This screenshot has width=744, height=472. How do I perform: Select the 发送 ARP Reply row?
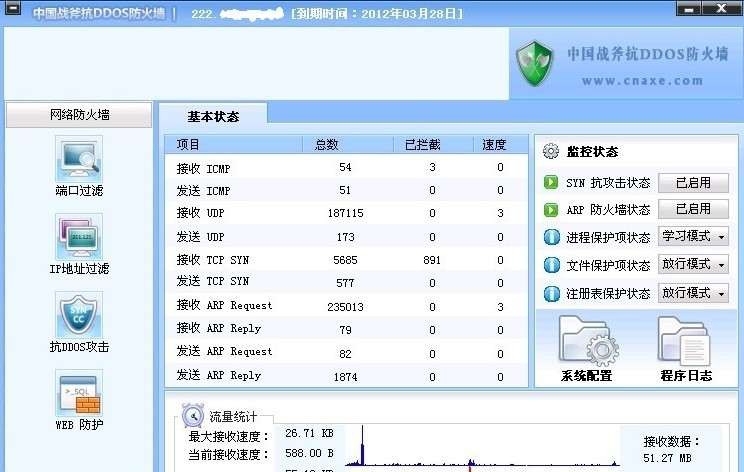346,376
